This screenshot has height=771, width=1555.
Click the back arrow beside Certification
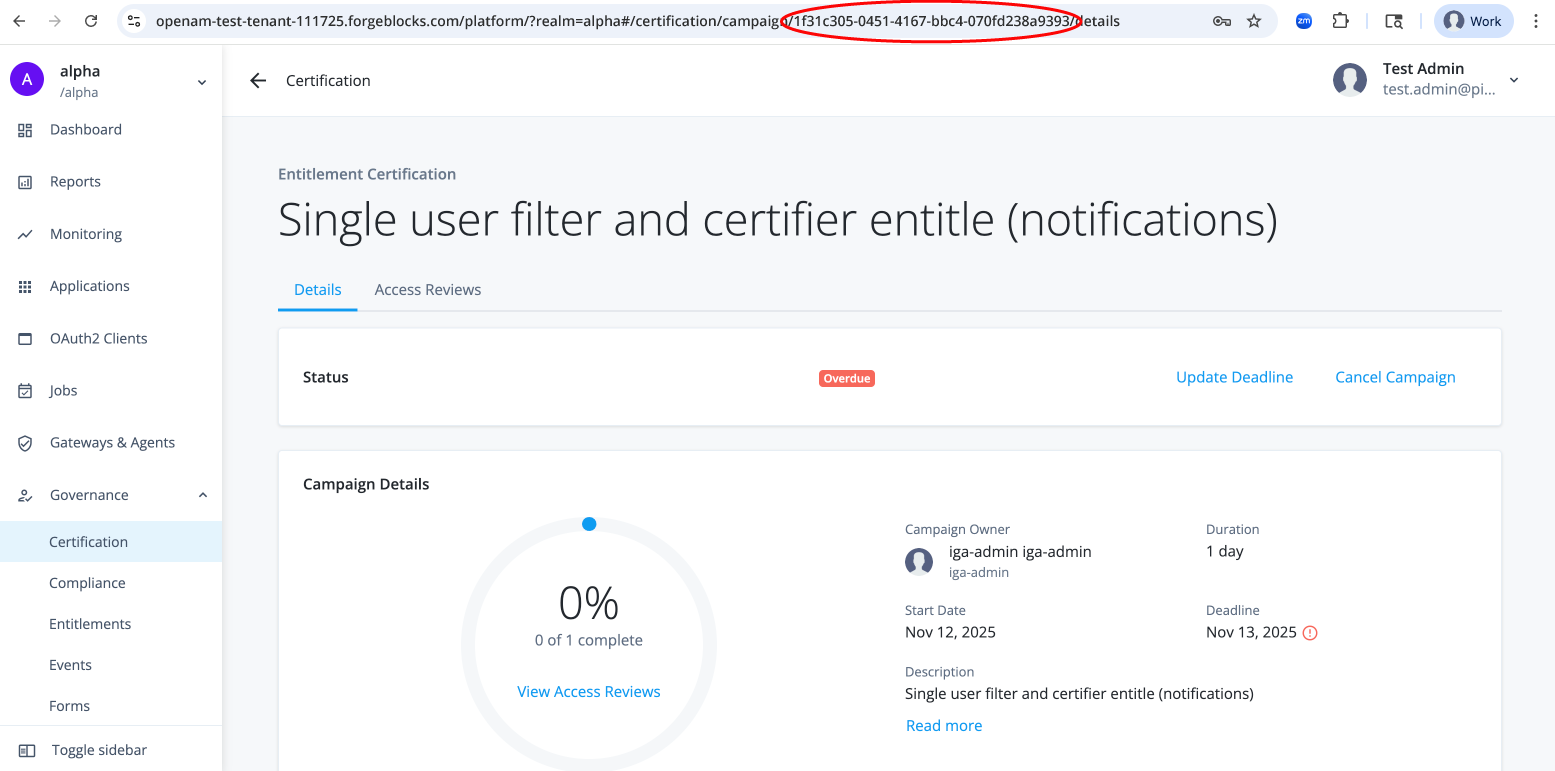pos(257,80)
